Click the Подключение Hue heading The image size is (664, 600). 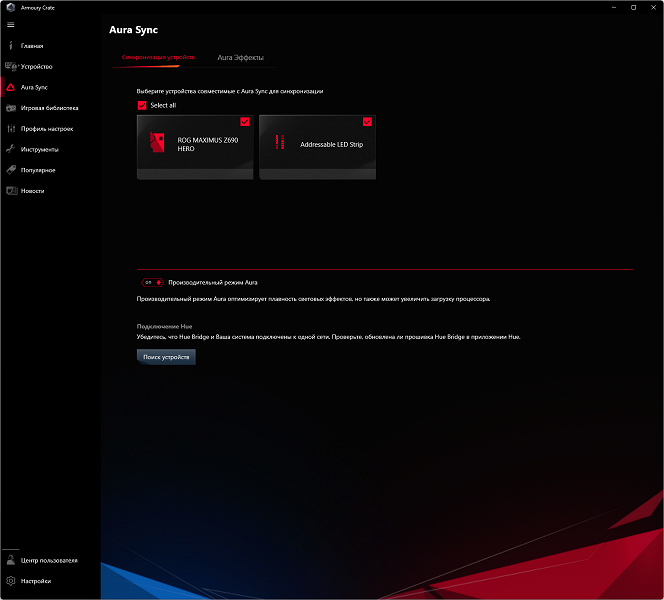click(x=164, y=326)
